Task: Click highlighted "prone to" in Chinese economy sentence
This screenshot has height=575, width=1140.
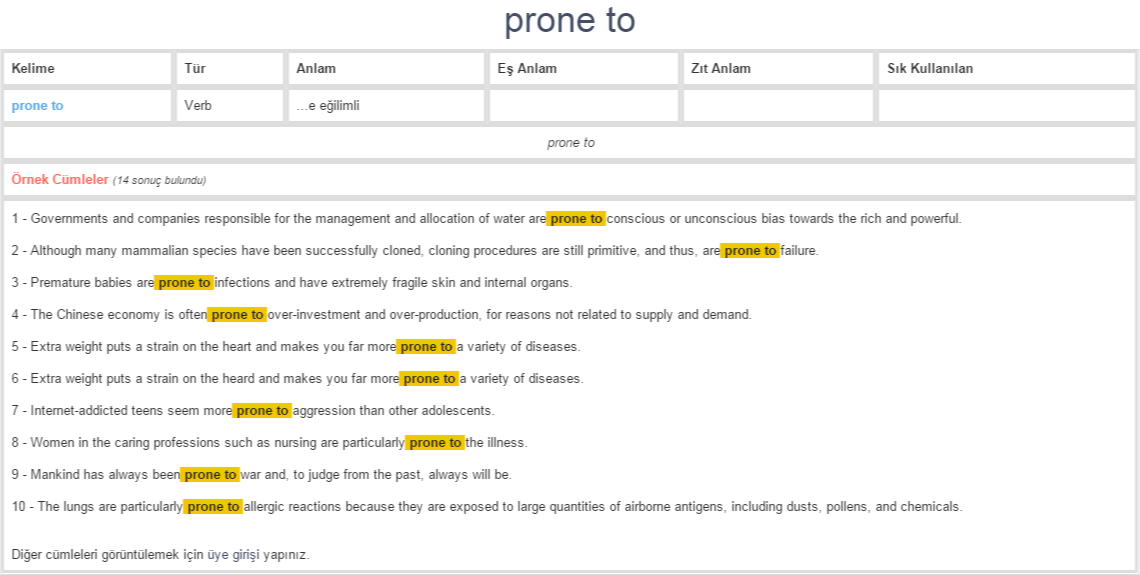Action: tap(237, 315)
